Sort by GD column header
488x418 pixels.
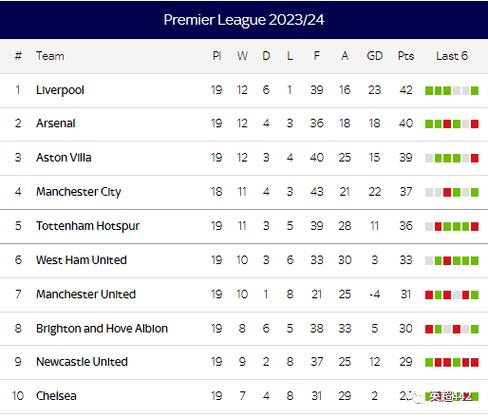(375, 56)
